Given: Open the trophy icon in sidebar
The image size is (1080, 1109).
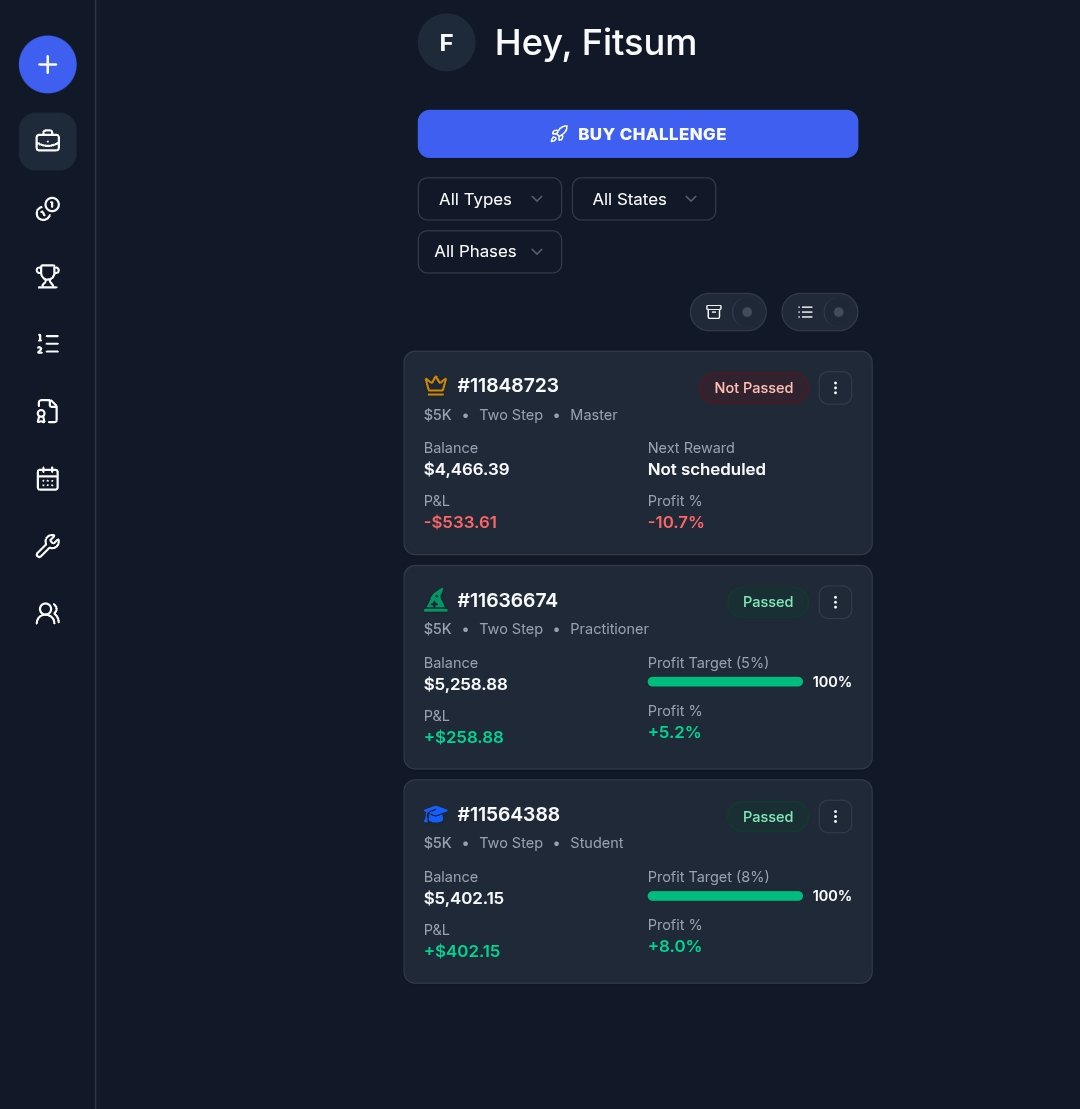Looking at the screenshot, I should [47, 276].
